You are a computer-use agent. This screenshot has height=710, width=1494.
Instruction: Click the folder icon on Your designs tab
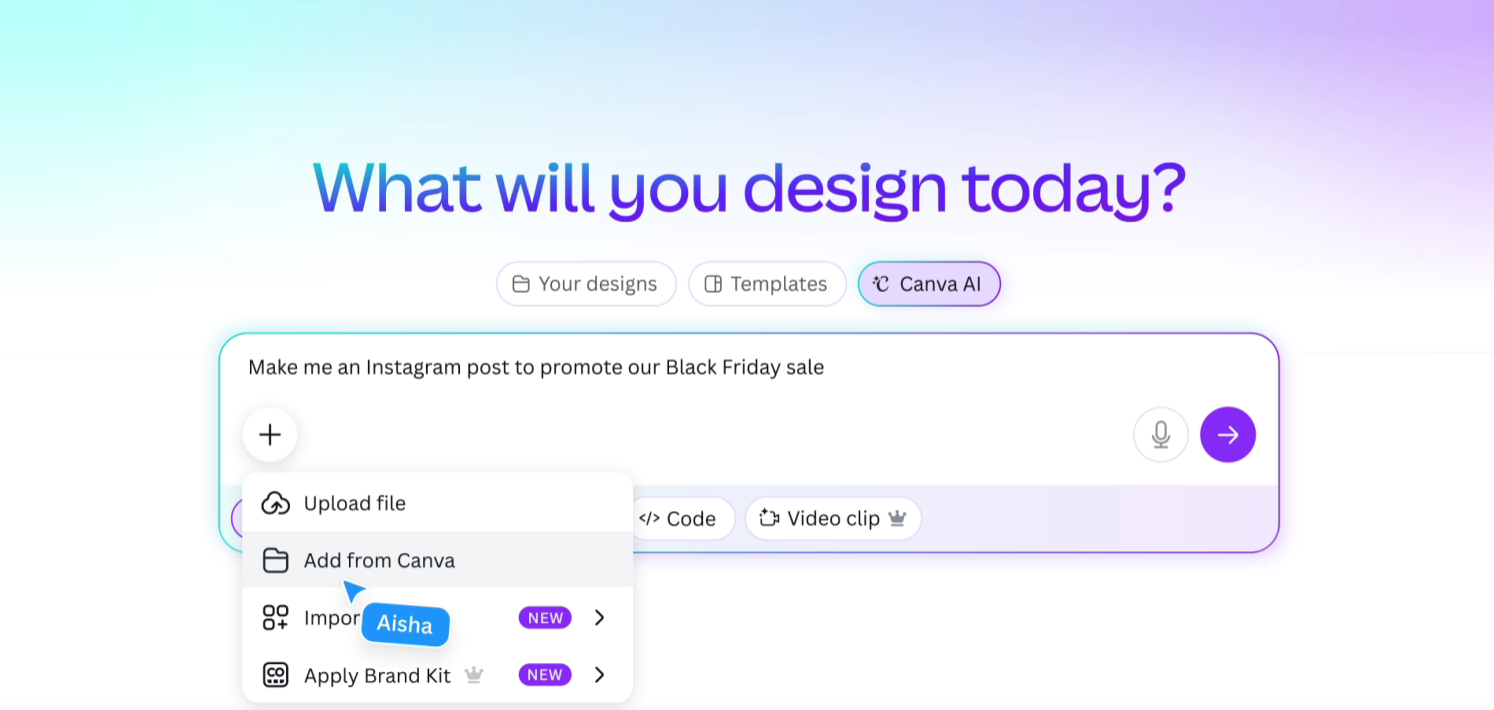click(x=521, y=284)
